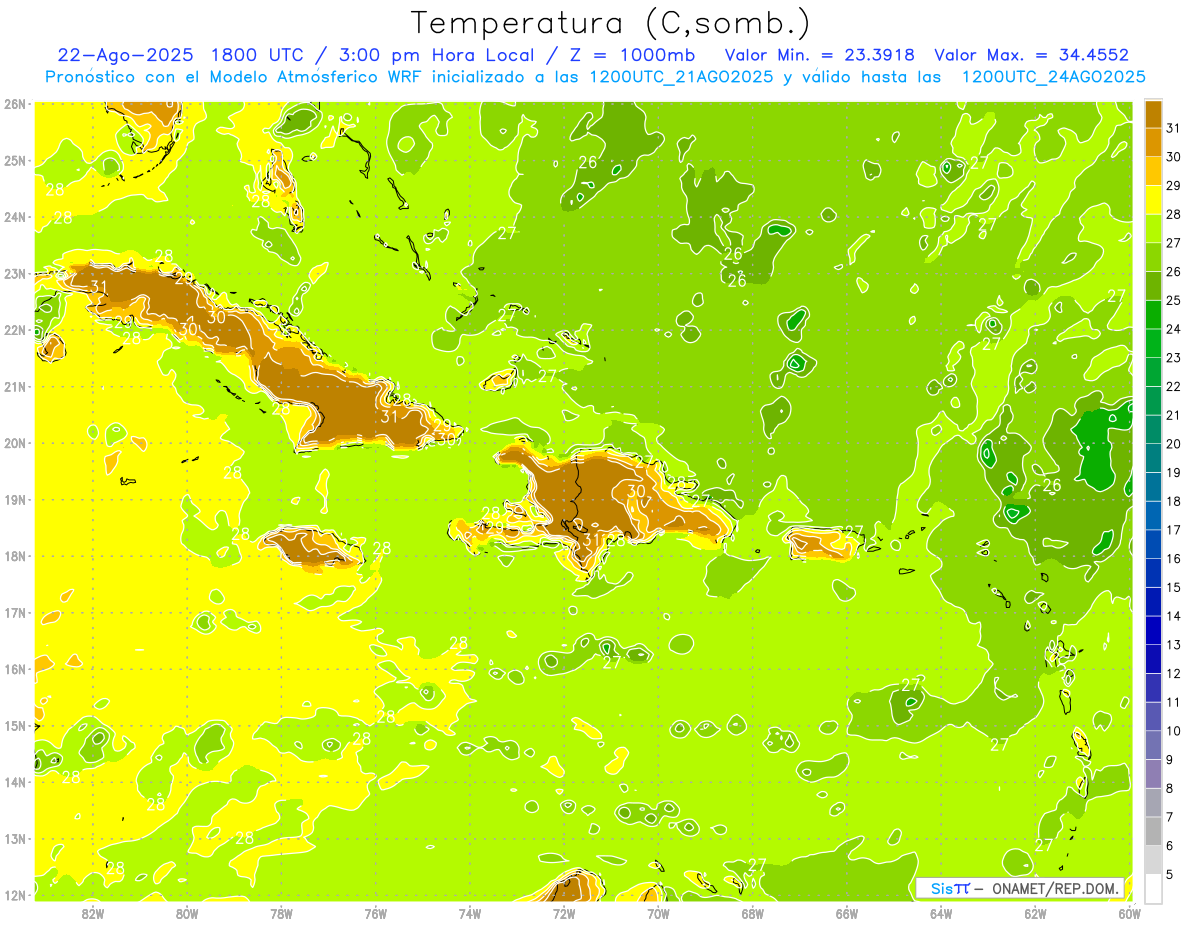Click the color bar scale label "10"
The width and height of the screenshot is (1200, 927).
[1173, 730]
